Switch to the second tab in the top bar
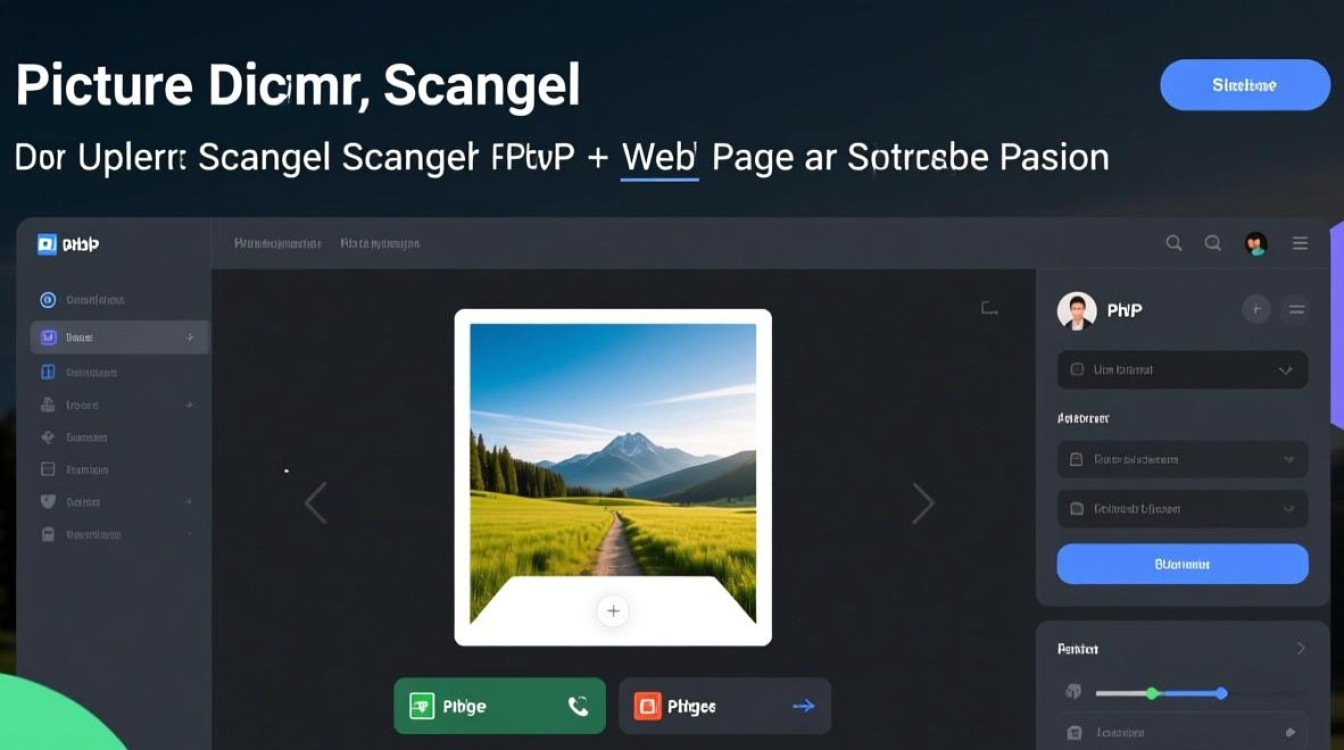Viewport: 1344px width, 750px height. (x=380, y=243)
